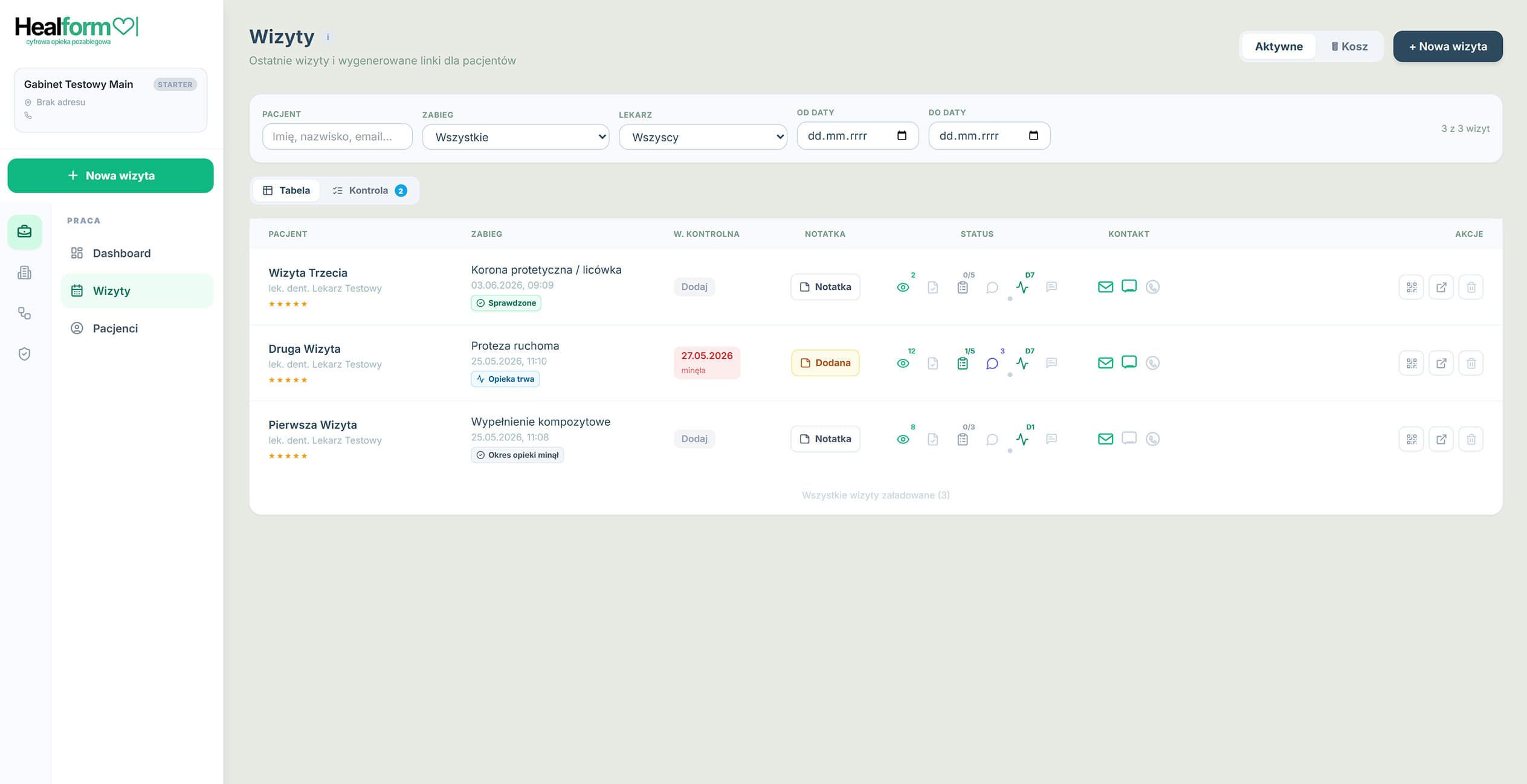Click email contact icon for Wizyta Trzecia

(x=1105, y=287)
